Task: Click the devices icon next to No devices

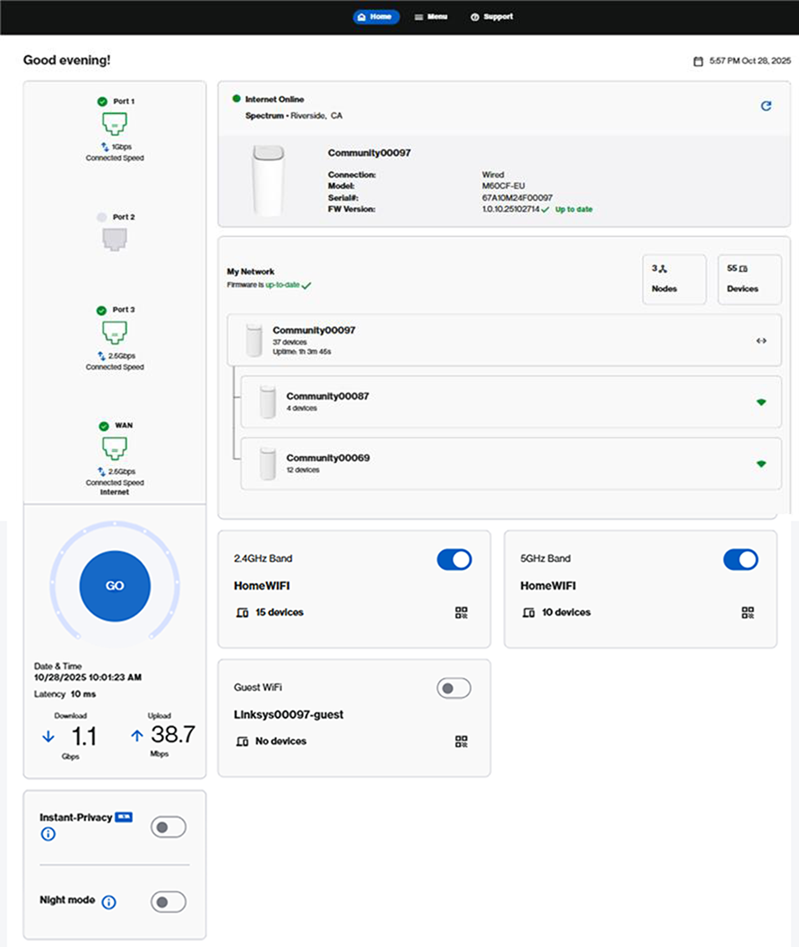Action: [x=242, y=742]
